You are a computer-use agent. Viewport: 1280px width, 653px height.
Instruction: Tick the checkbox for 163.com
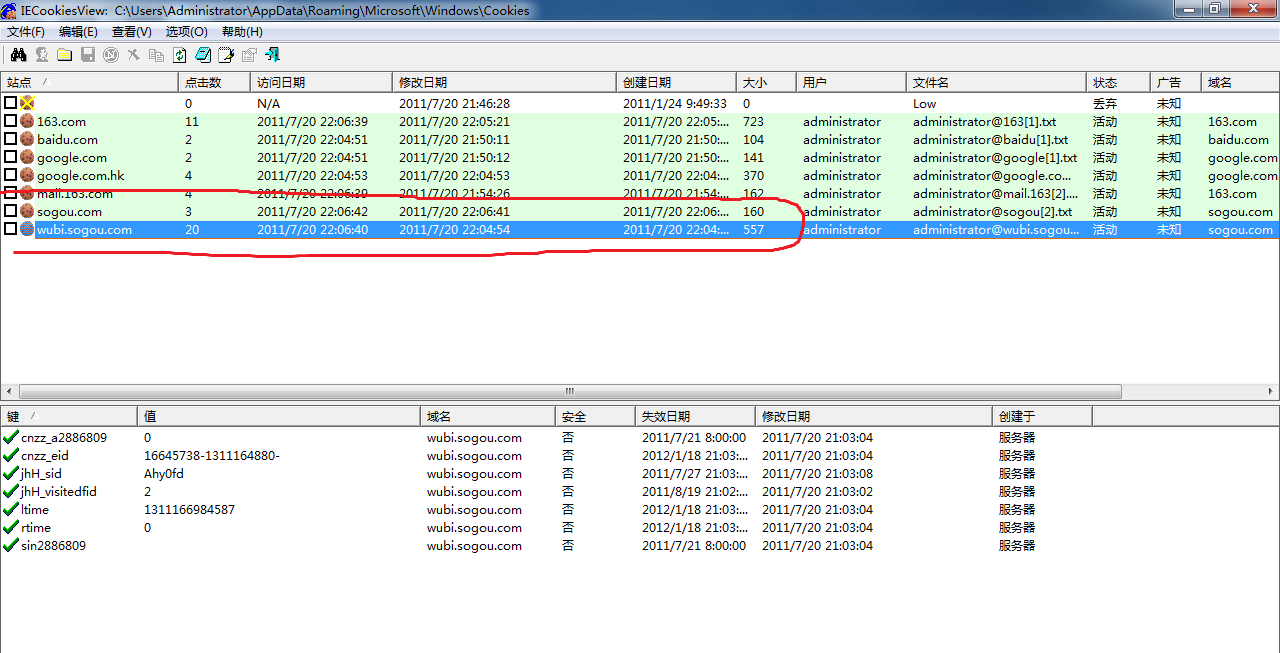click(10, 121)
